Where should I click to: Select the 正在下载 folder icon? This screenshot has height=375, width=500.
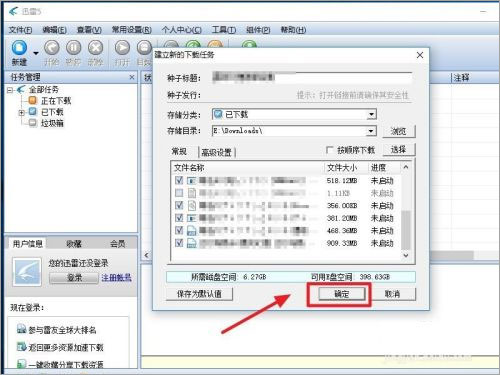pyautogui.click(x=33, y=100)
